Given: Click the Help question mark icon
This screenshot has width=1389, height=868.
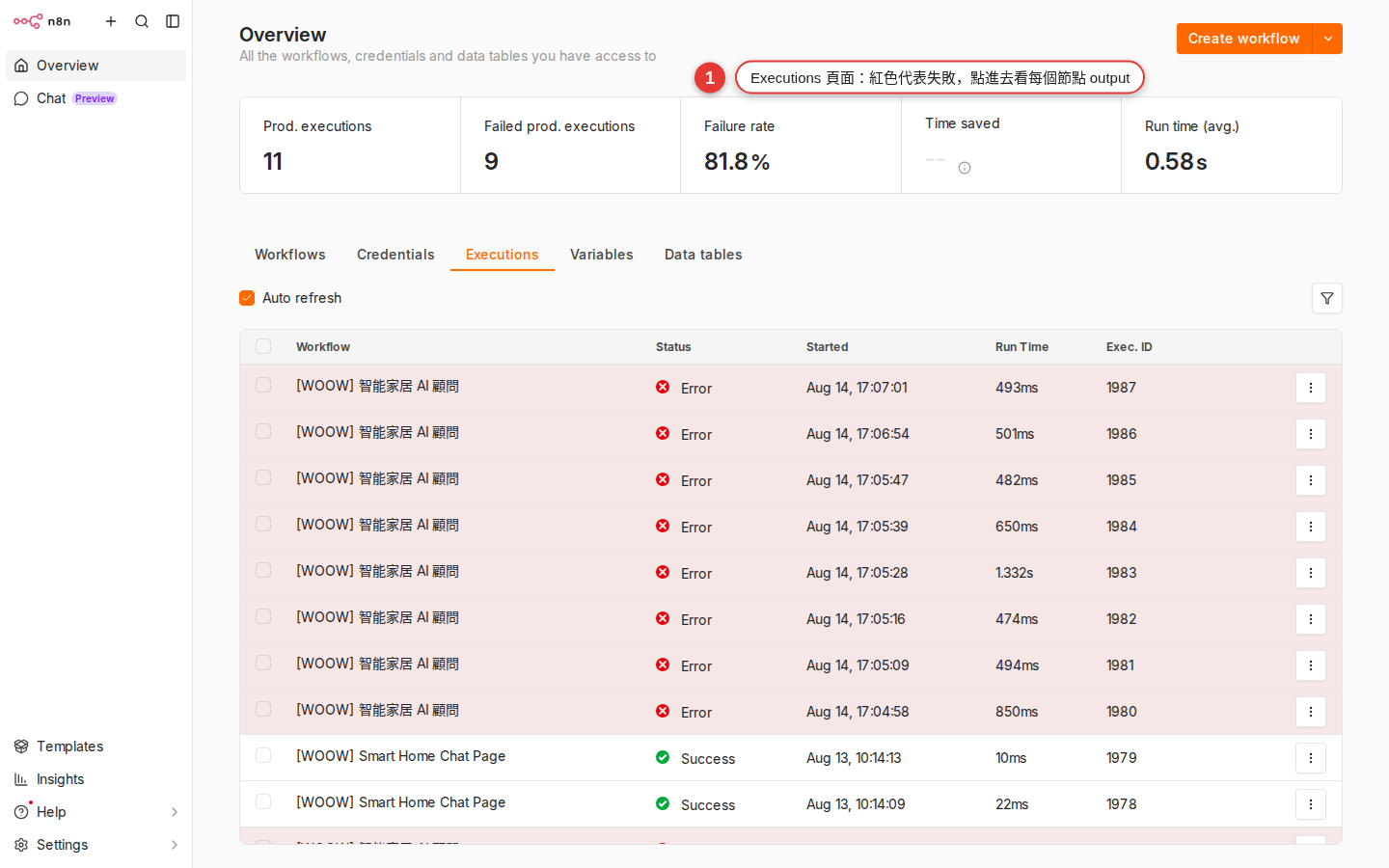Looking at the screenshot, I should (x=21, y=812).
